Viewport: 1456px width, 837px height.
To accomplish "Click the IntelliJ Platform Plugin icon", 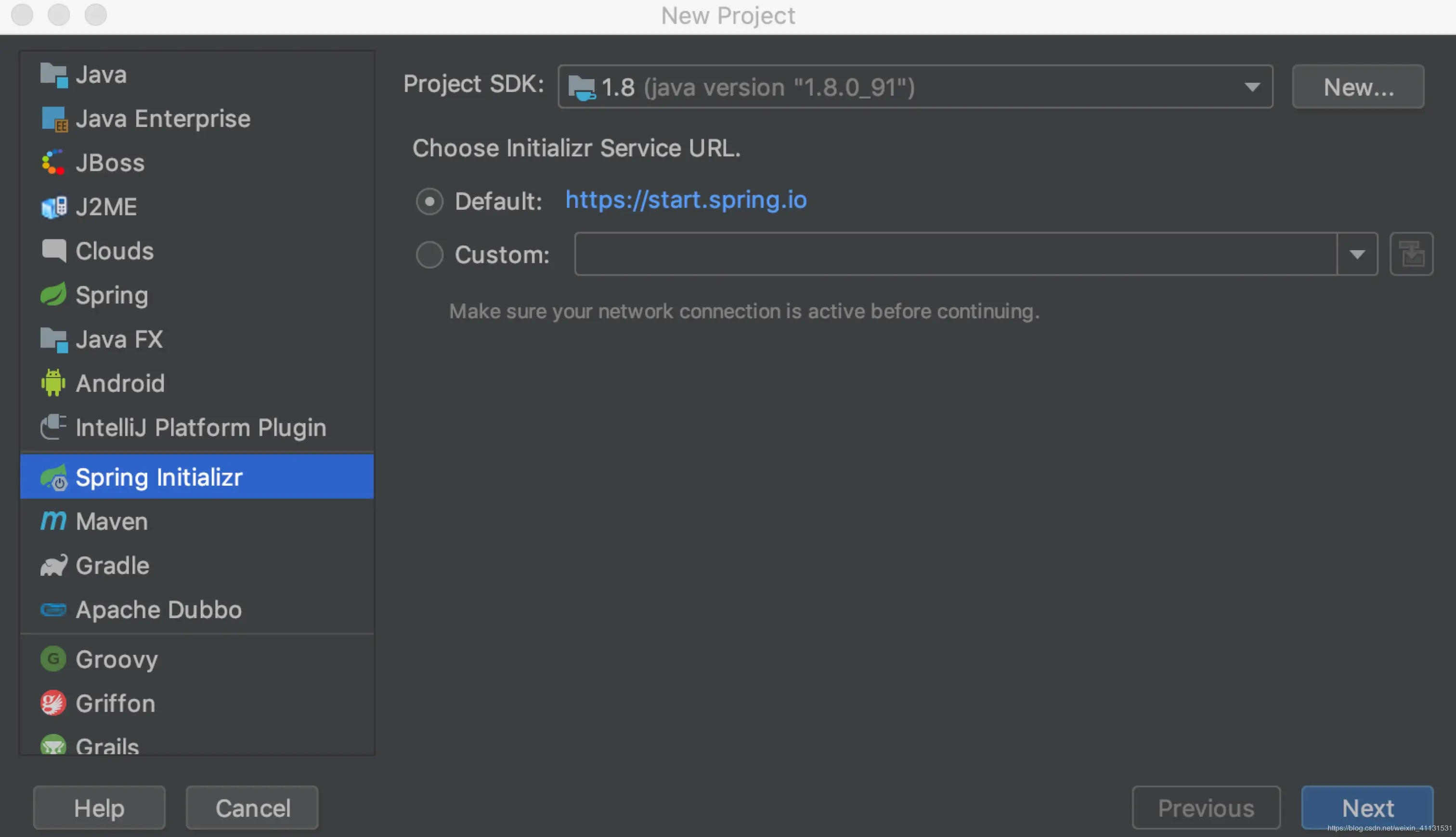I will click(x=53, y=427).
